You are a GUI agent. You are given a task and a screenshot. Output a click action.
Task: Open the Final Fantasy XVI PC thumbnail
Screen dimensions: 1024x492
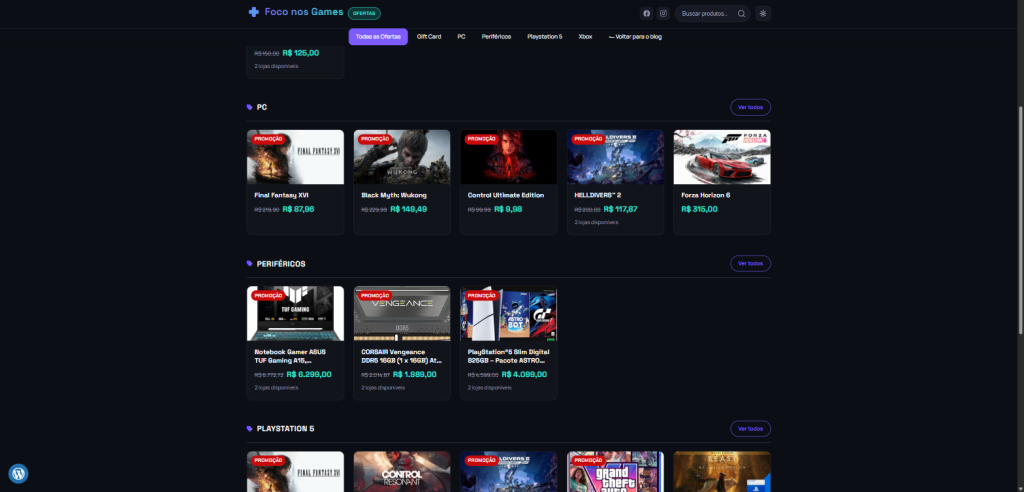click(x=295, y=157)
